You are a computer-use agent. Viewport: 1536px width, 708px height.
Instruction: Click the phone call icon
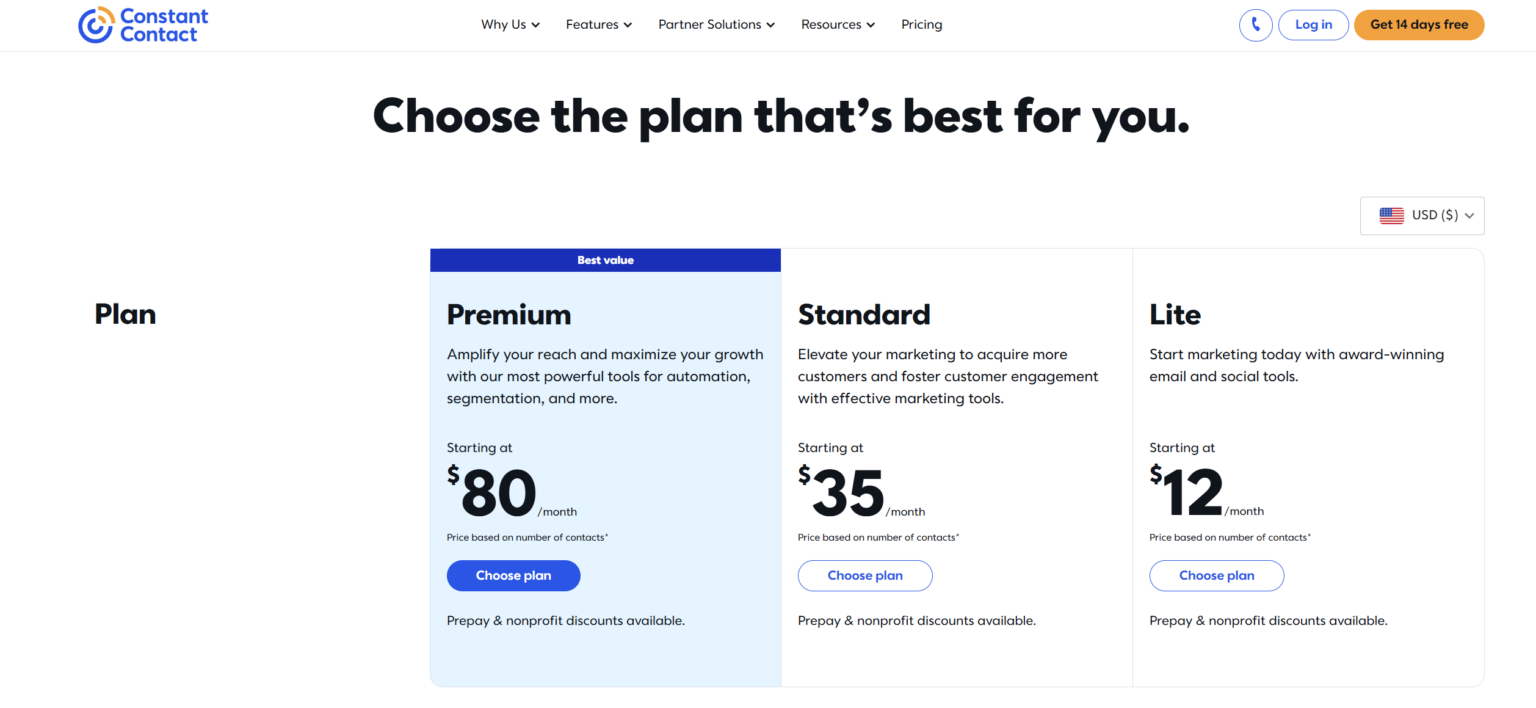tap(1256, 24)
